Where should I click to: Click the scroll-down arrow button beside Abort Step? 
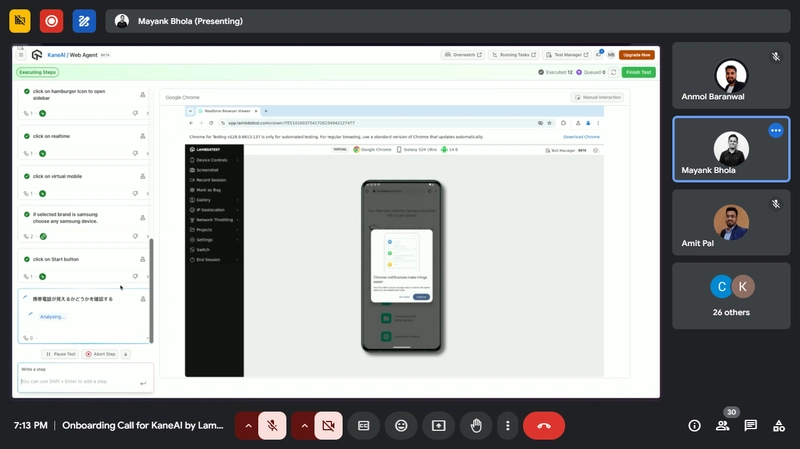[x=126, y=354]
